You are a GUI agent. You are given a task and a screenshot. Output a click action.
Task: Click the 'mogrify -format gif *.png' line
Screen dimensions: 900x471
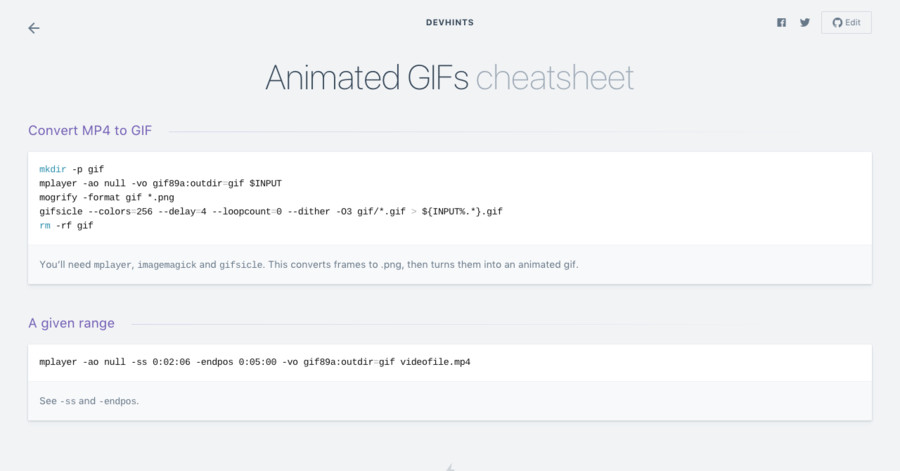[107, 197]
